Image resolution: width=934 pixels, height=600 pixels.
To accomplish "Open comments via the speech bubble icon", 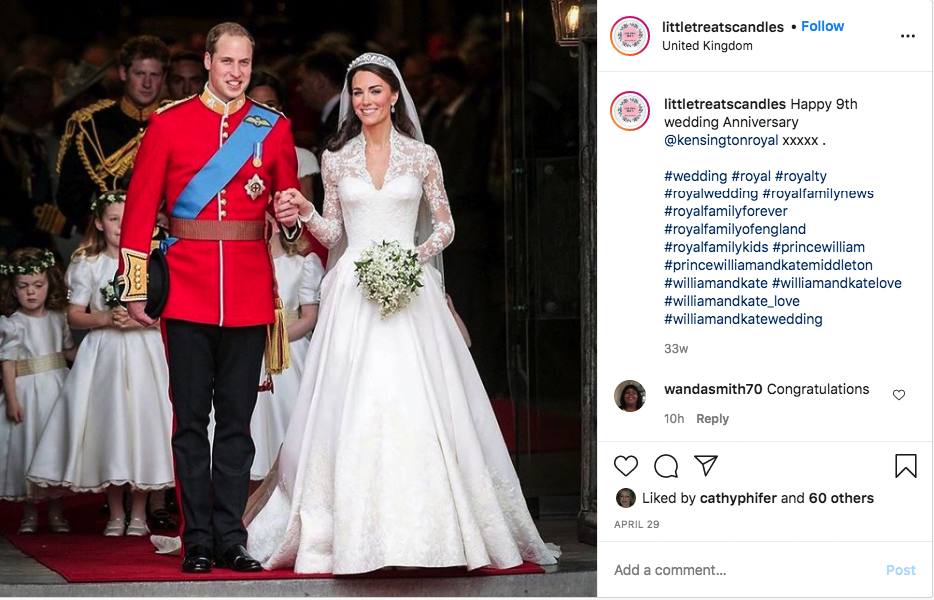I will pyautogui.click(x=666, y=466).
